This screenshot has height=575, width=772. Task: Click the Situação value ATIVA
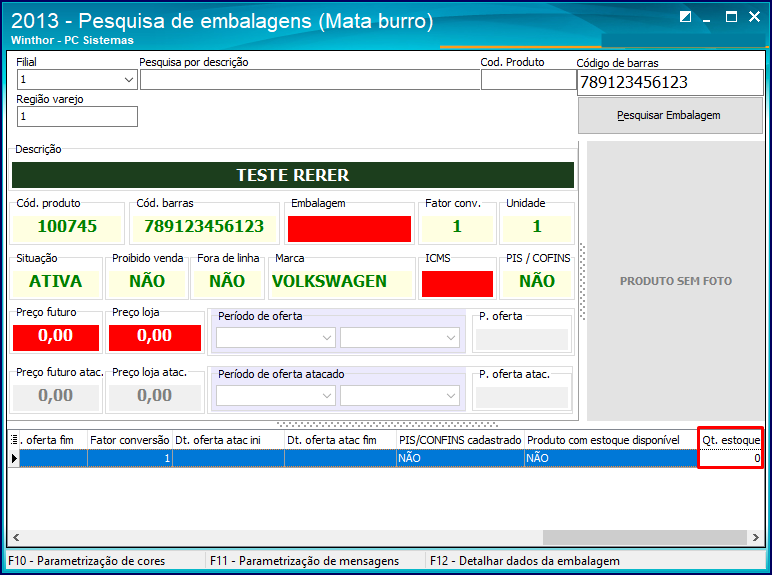tap(56, 282)
